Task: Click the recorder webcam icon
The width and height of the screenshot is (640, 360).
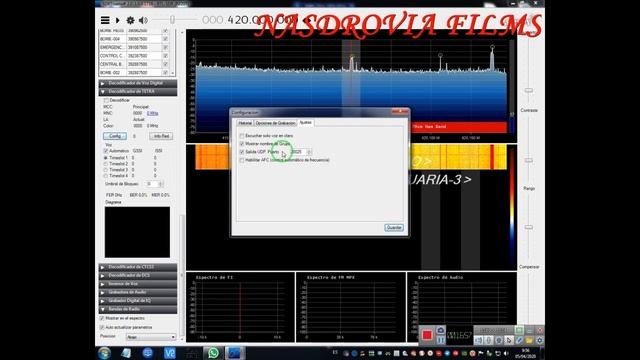Action: point(499,340)
